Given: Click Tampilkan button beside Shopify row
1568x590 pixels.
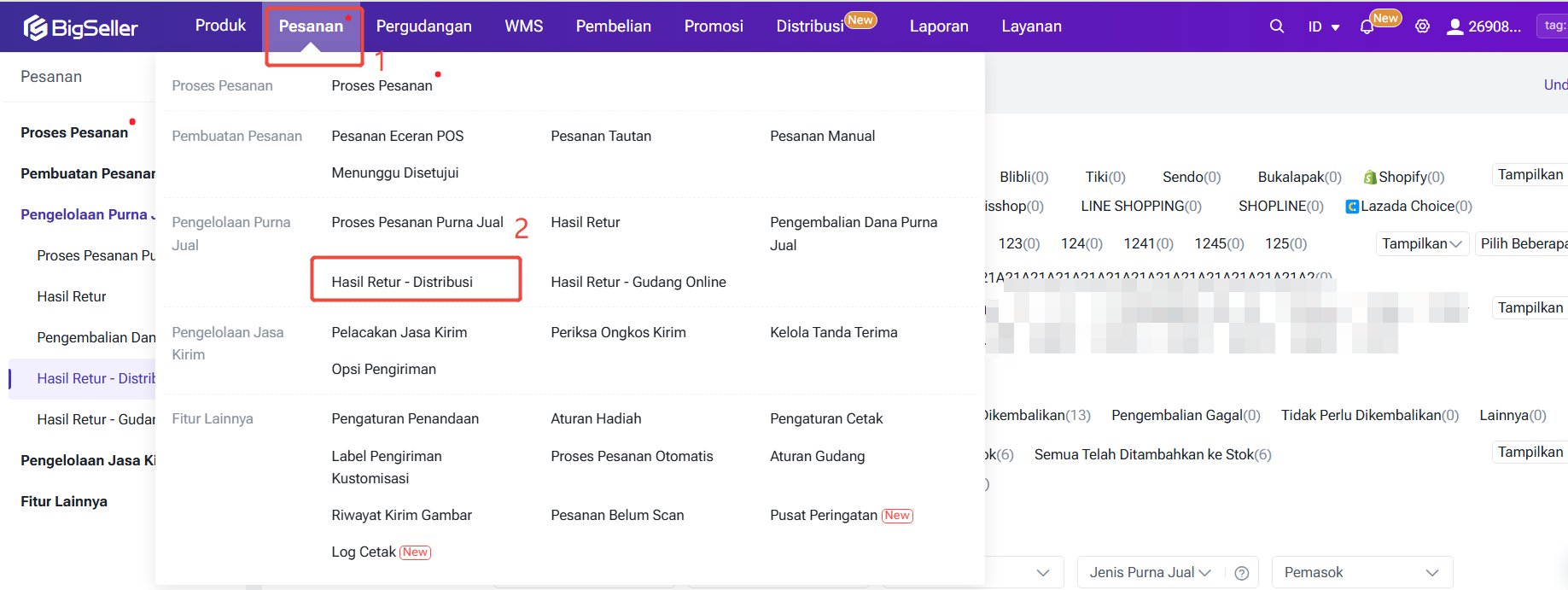Looking at the screenshot, I should pyautogui.click(x=1530, y=174).
